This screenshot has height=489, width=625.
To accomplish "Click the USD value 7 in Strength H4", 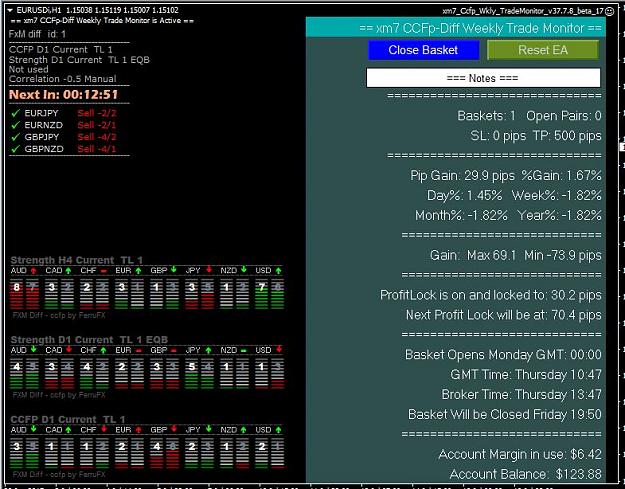I will tap(261, 287).
